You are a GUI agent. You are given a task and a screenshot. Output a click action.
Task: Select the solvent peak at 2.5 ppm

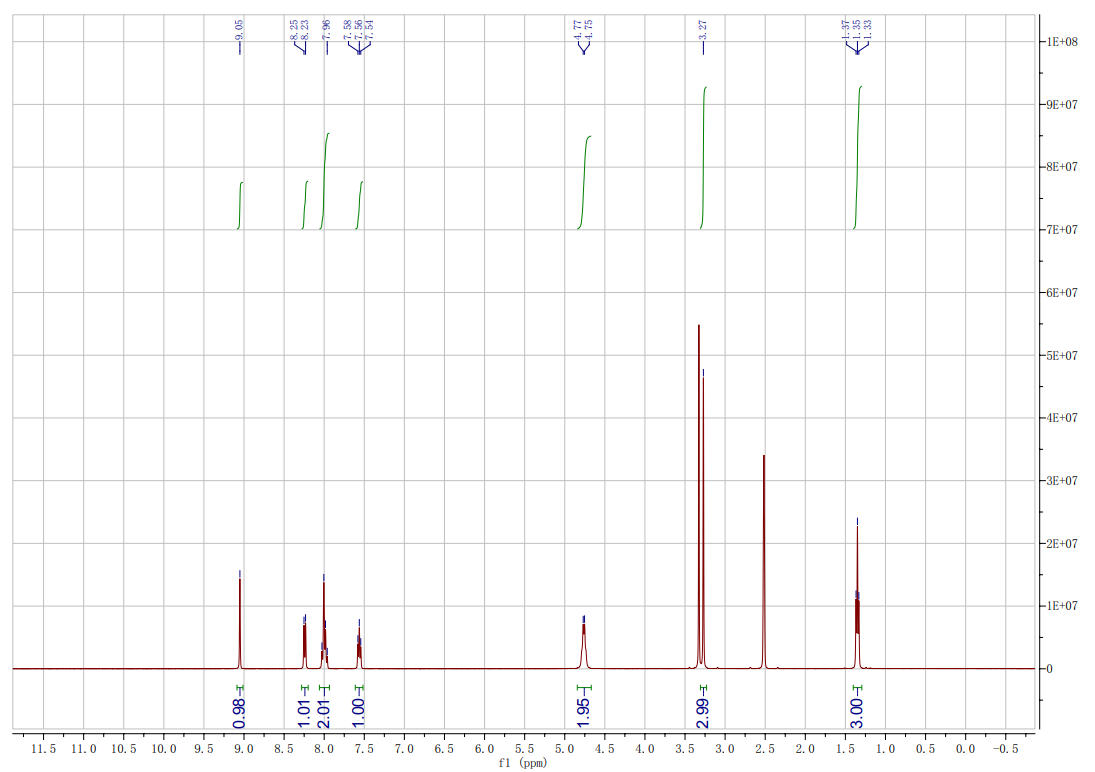tap(764, 562)
